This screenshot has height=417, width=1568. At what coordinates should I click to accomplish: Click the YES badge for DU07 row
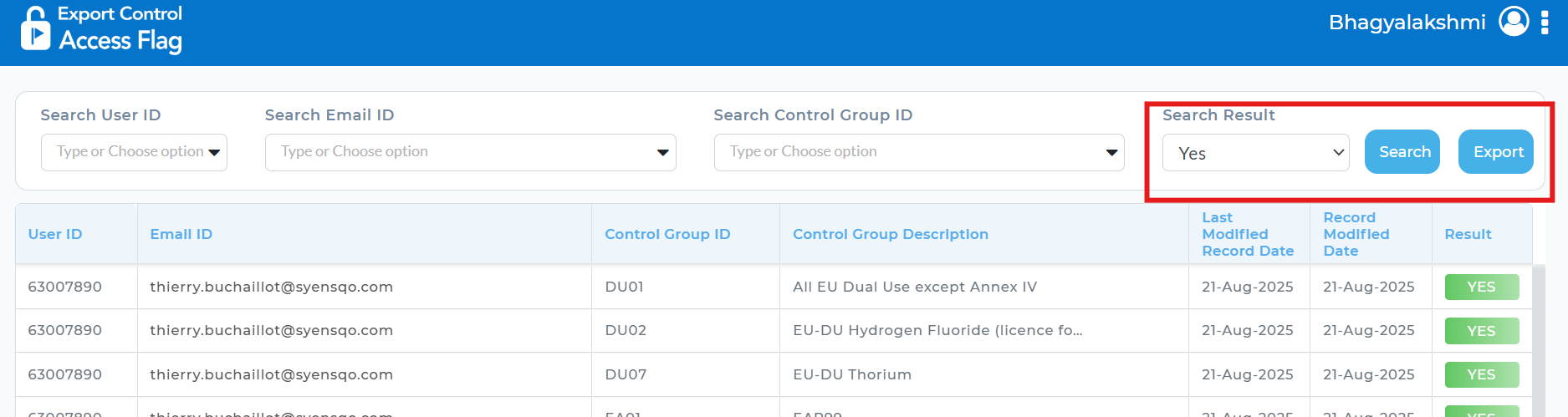tap(1481, 375)
